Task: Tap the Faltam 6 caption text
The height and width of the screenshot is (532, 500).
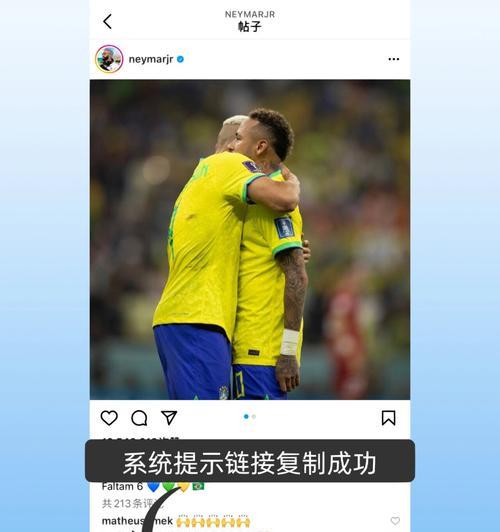Action: [122, 487]
